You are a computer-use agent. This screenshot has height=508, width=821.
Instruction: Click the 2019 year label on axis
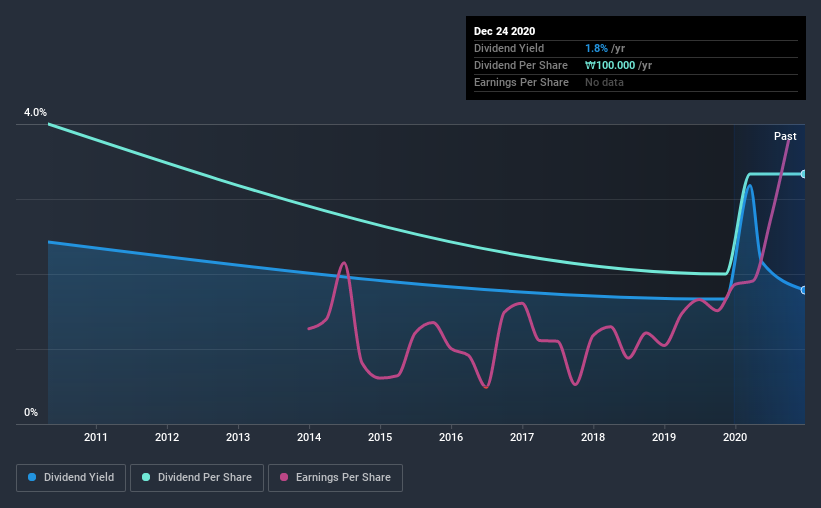[x=664, y=437]
